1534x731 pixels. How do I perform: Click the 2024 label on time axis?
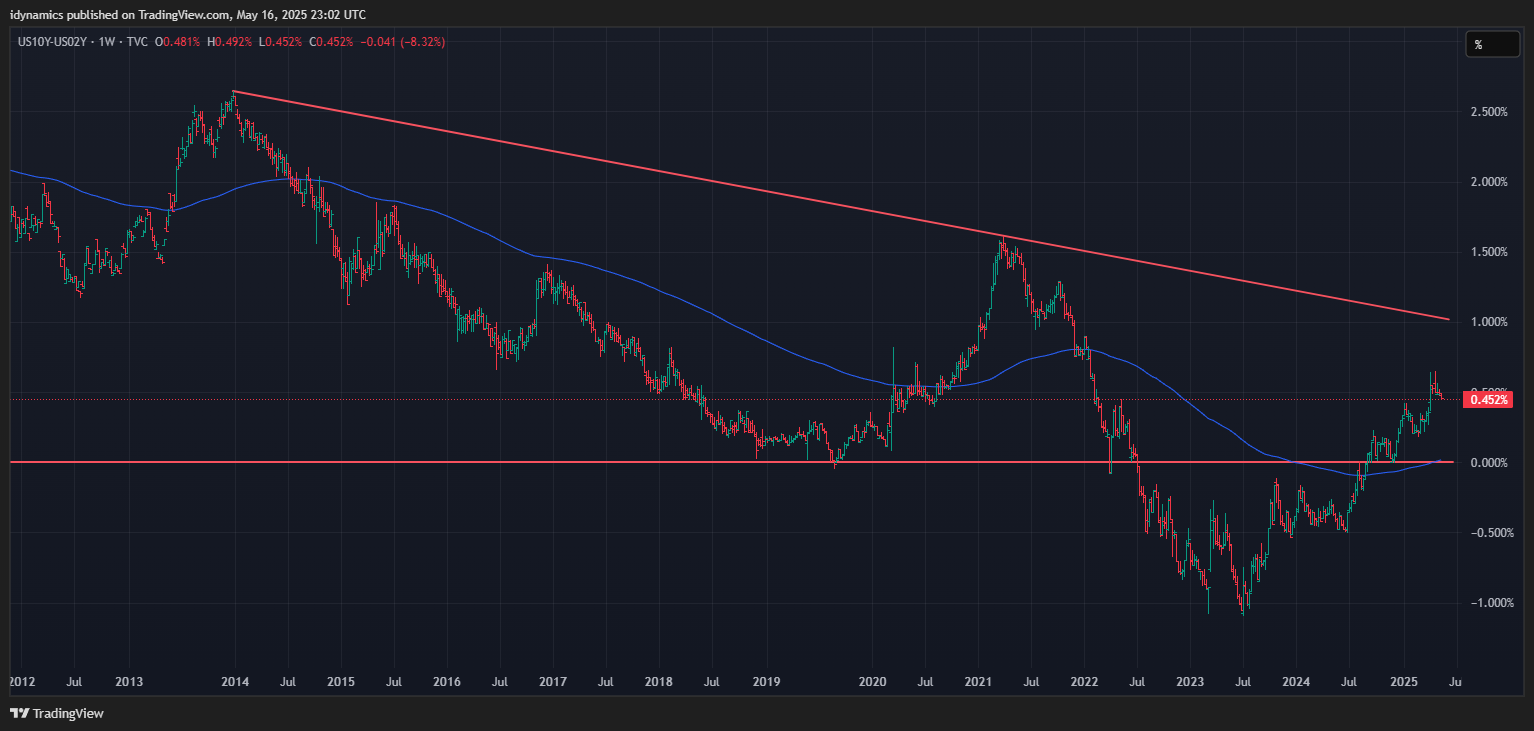(x=1296, y=682)
